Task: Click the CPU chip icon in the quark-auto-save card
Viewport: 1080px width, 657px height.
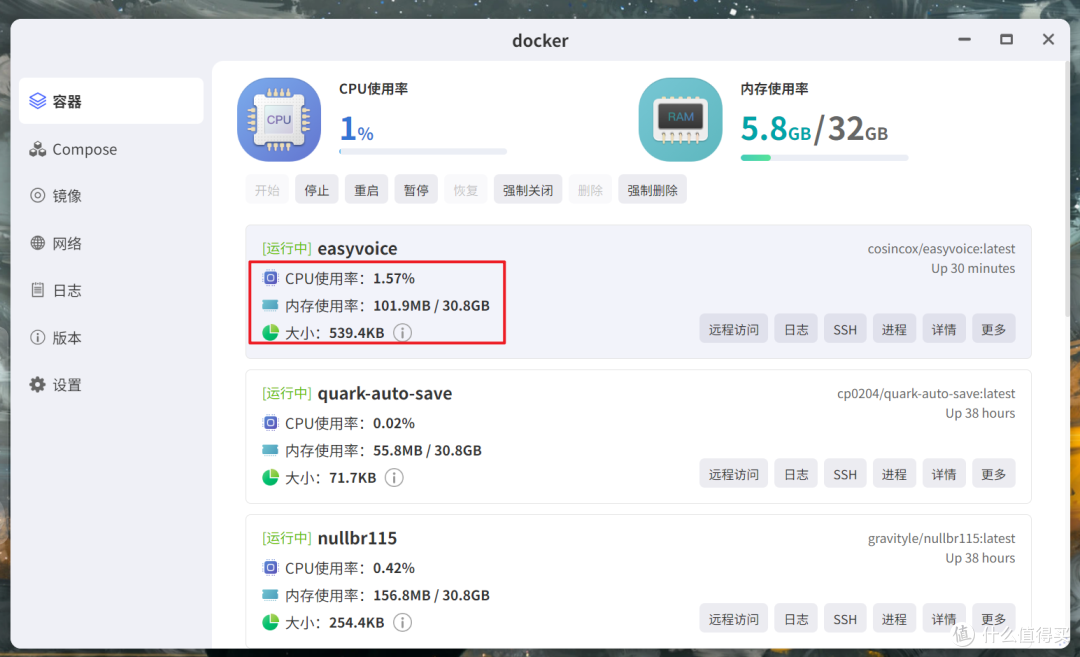Action: tap(270, 423)
